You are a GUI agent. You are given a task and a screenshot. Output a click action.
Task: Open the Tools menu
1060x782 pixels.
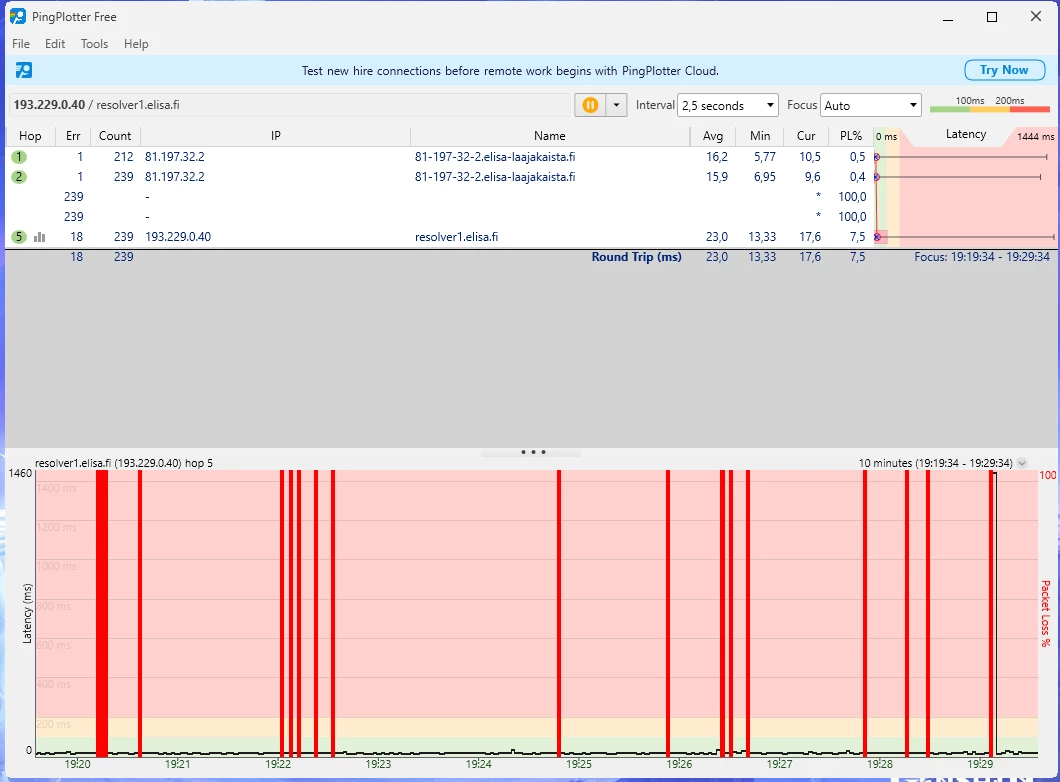click(x=94, y=44)
